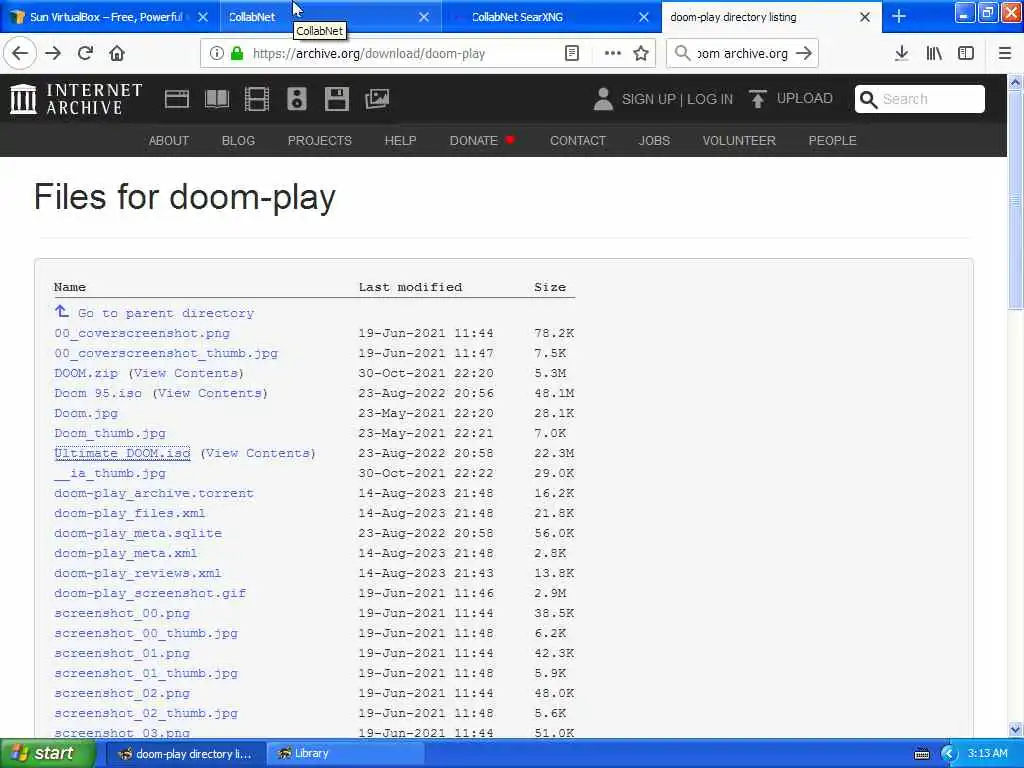This screenshot has width=1024, height=768.
Task: Select Library window in taskbar
Action: [345, 754]
